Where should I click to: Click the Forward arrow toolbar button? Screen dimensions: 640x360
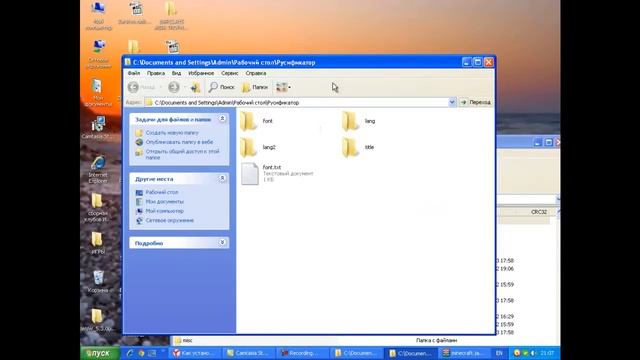tap(174, 87)
